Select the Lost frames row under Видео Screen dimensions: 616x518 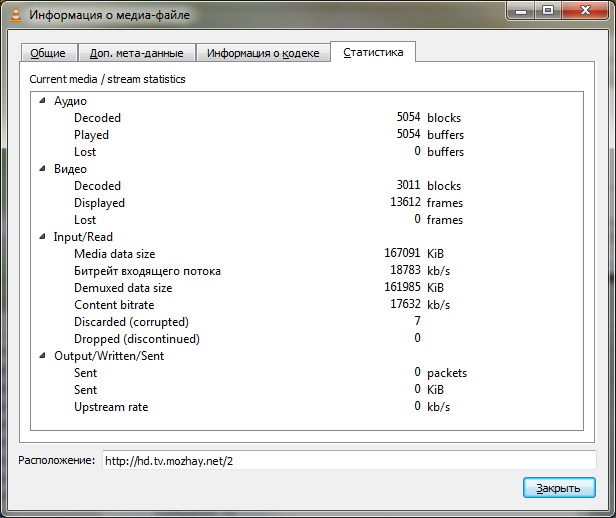click(306, 220)
